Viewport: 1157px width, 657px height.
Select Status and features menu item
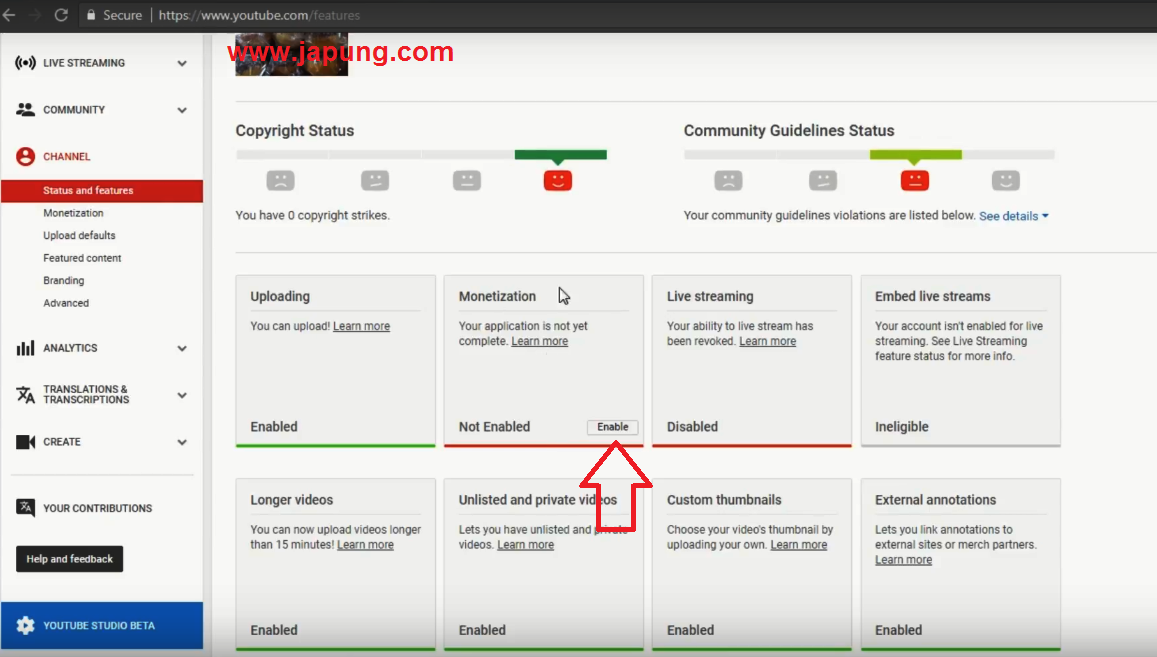tap(102, 190)
